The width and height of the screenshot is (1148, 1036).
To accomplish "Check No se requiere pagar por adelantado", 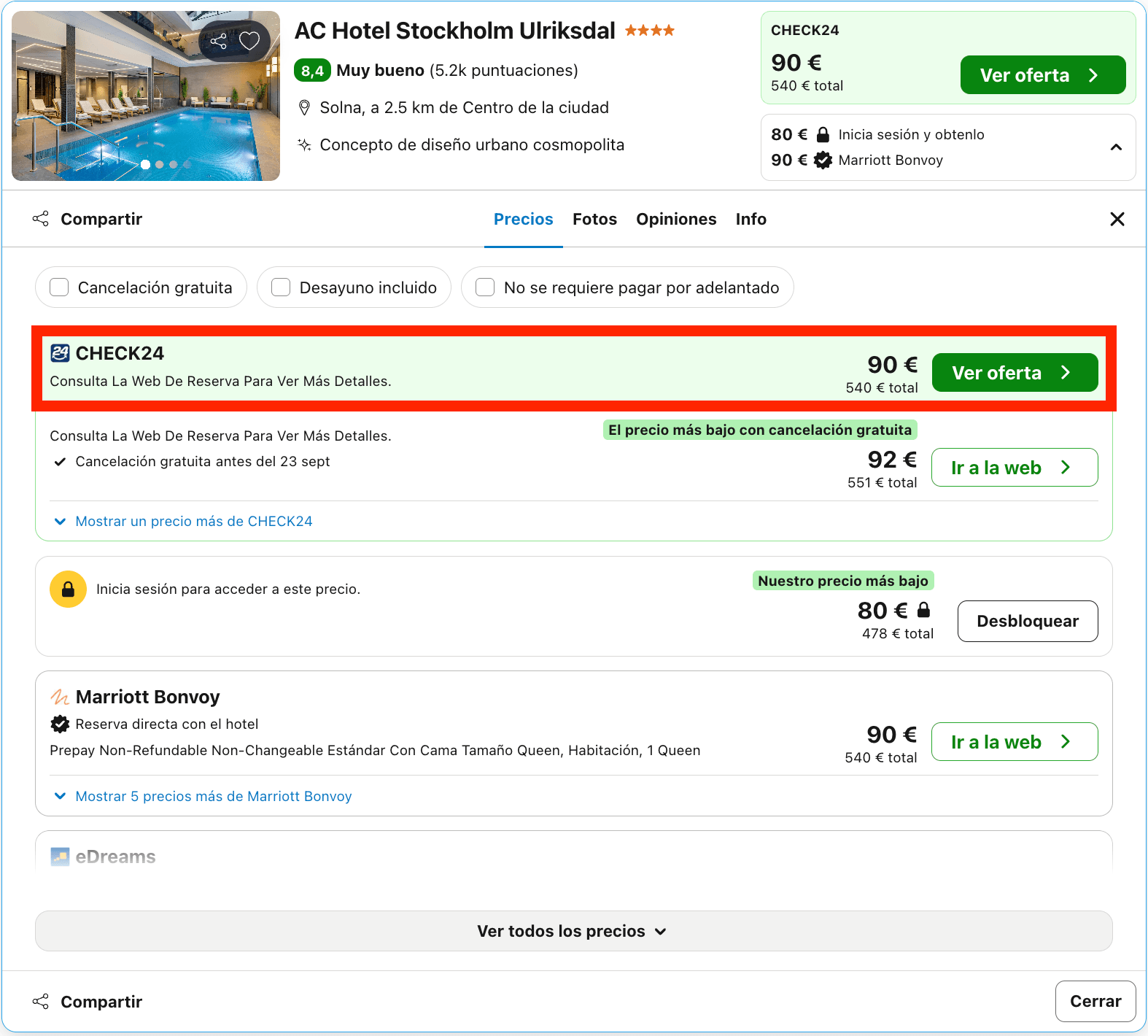I will point(485,287).
